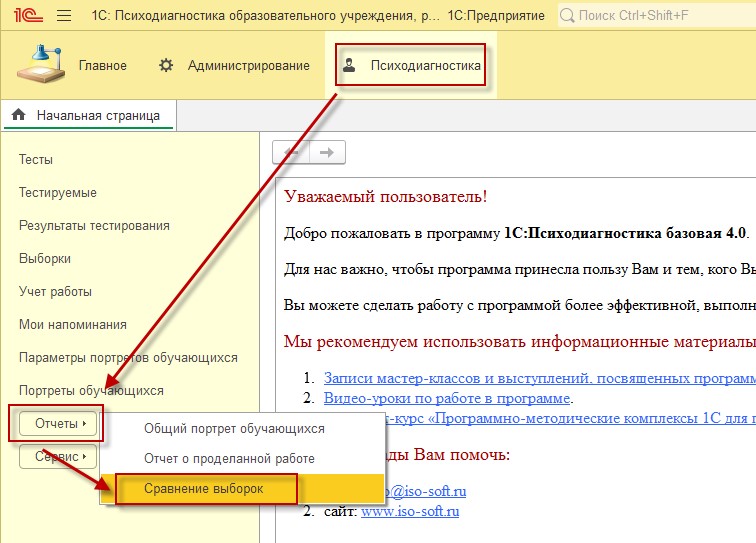Screen dimensions: 756x543
Task: Click the 1С:Психодиагностика базовая 4.0 text
Action: point(625,233)
